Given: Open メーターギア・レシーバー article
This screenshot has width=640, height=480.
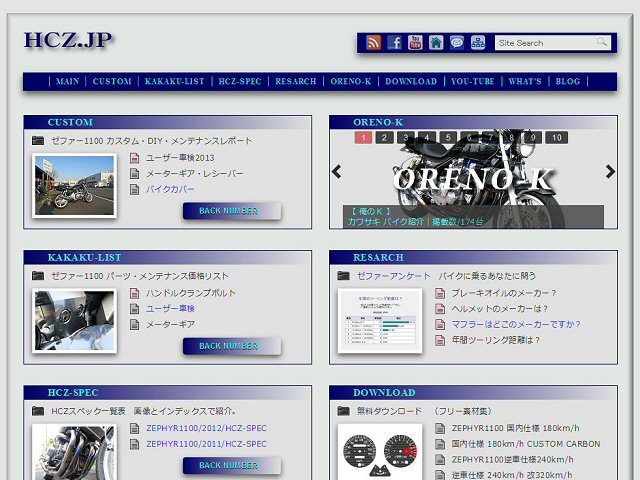Looking at the screenshot, I should pyautogui.click(x=195, y=173).
